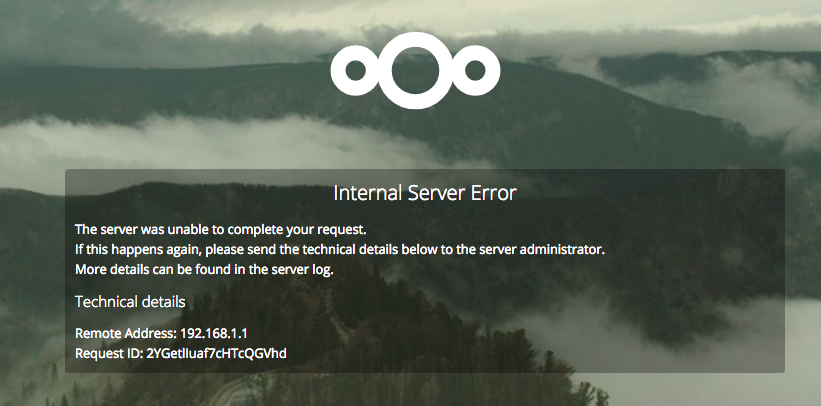Screen dimensions: 821x406
Task: Click the Internal Server Error heading
Action: [425, 193]
